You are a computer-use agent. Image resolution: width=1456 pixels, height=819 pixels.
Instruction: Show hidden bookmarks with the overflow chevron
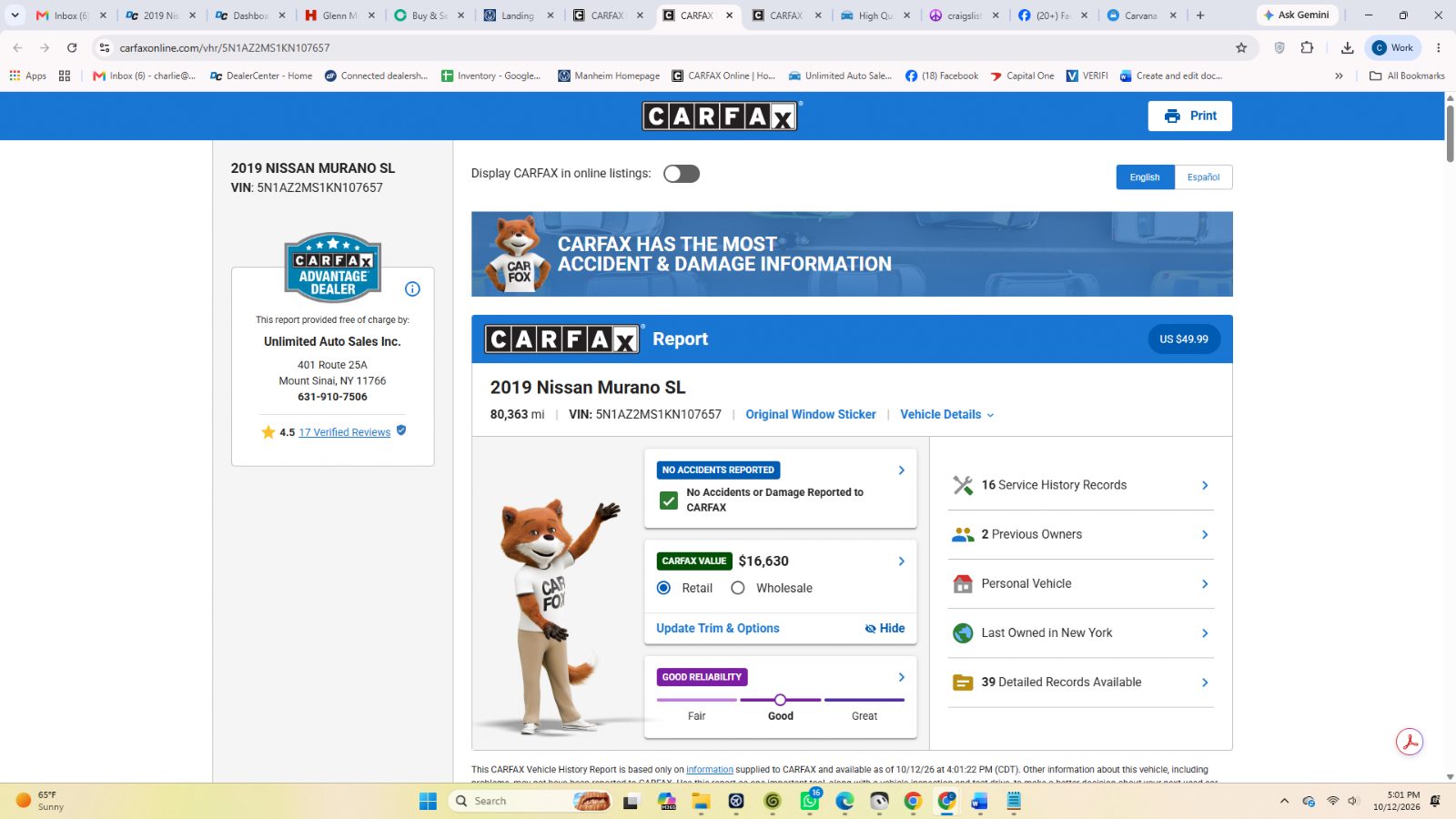1339,76
